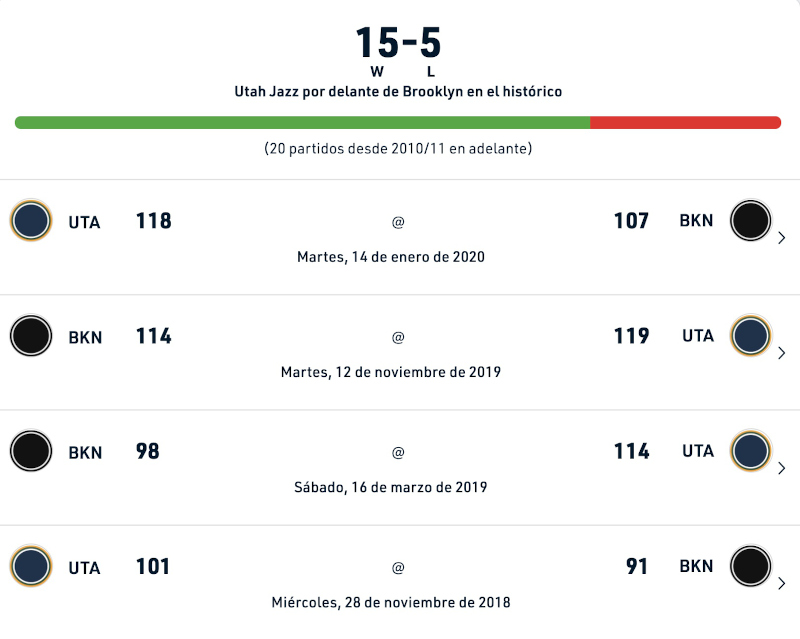Image resolution: width=800 pixels, height=639 pixels.
Task: Open the 14 de enero de 2020 game chevron
Action: coord(781,238)
